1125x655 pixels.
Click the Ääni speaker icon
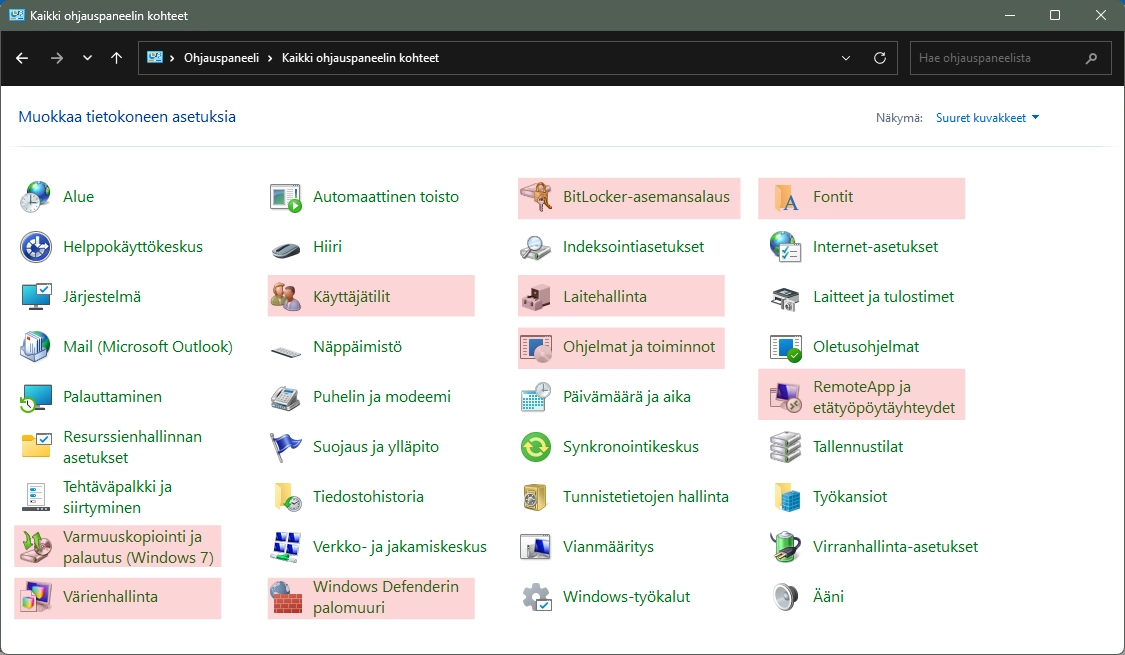coord(786,597)
